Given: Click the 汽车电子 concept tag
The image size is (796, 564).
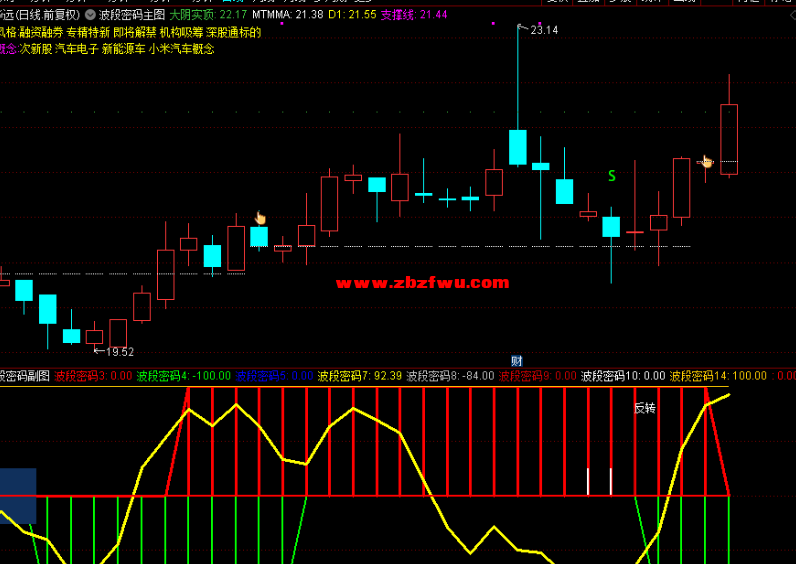Looking at the screenshot, I should pos(77,49).
